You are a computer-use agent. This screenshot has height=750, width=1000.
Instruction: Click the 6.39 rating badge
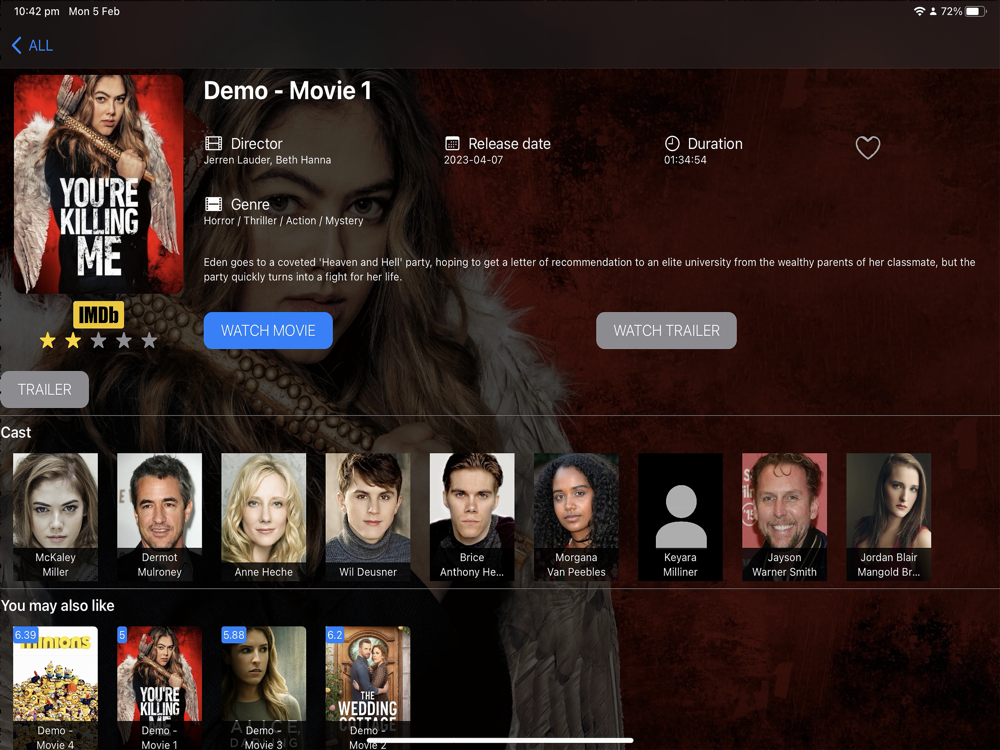tap(26, 635)
